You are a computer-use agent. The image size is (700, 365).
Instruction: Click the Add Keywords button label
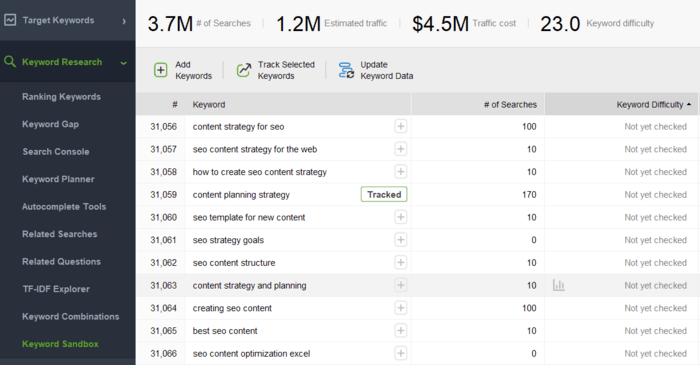[193, 70]
